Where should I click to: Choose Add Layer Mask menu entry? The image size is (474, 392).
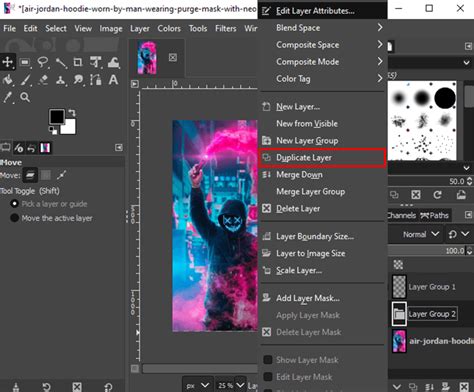[x=322, y=298]
